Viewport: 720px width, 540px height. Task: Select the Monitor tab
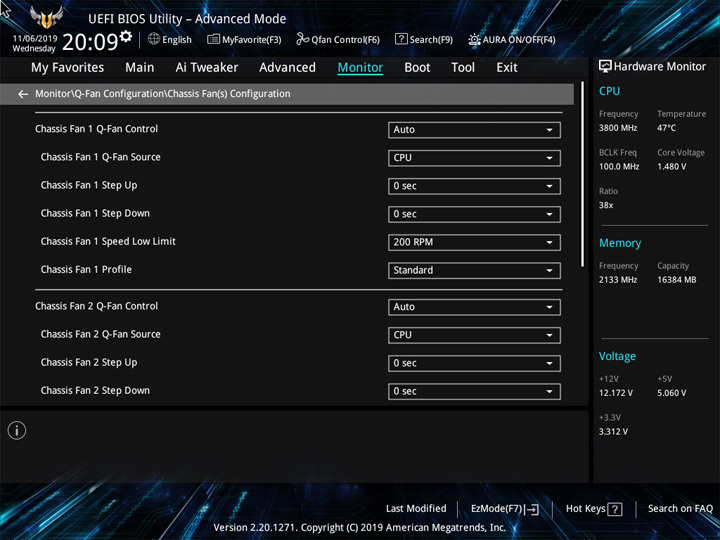click(x=360, y=68)
